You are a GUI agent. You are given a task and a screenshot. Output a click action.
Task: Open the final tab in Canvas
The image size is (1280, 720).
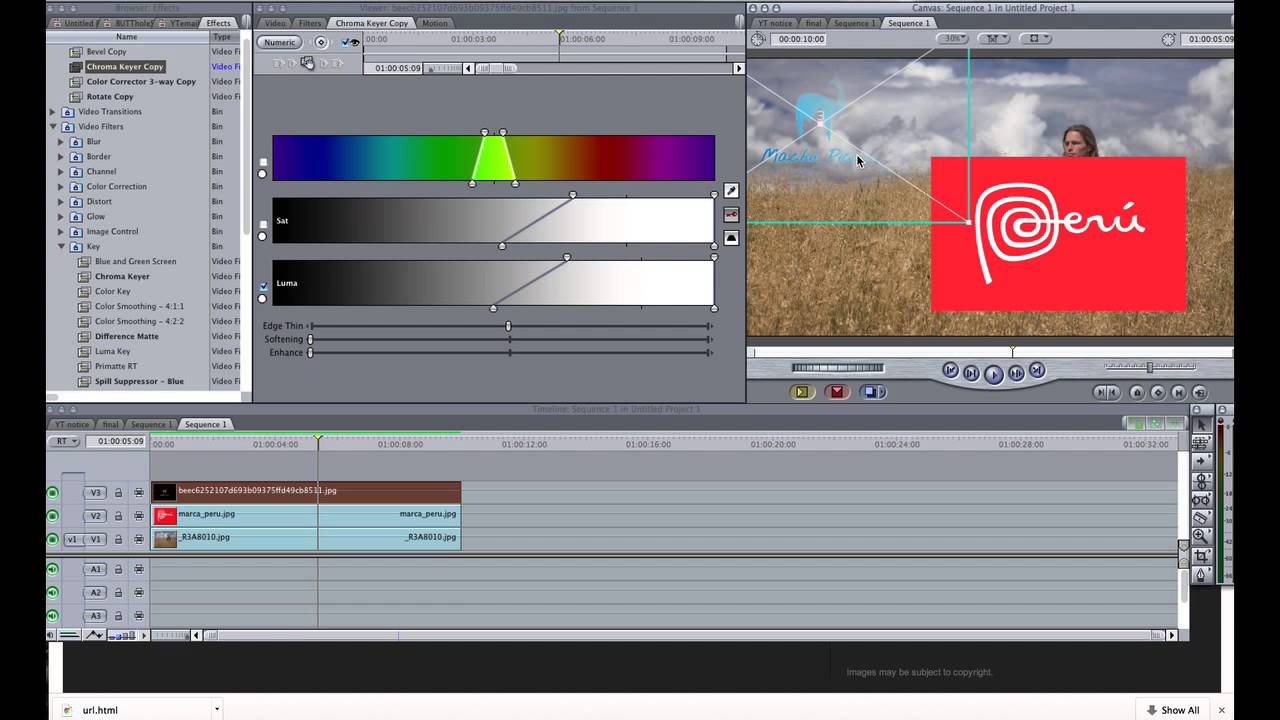pos(813,23)
